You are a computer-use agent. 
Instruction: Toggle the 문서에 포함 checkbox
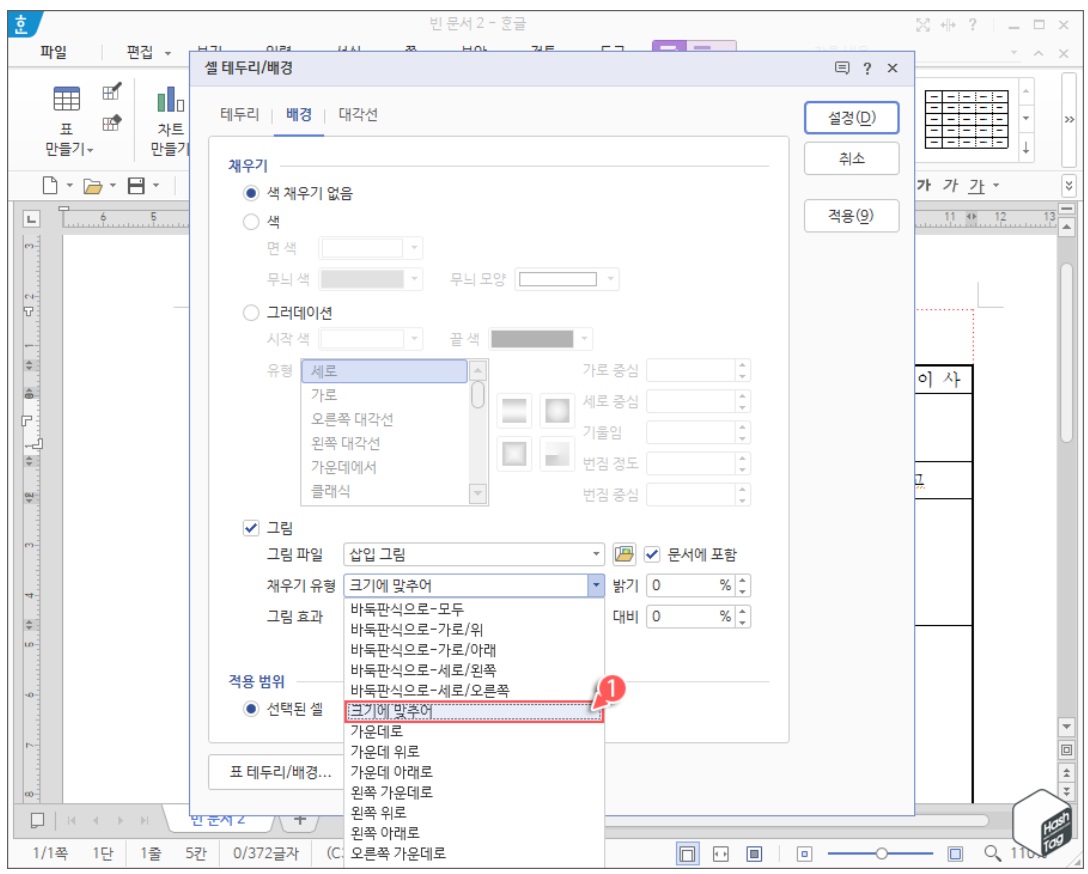click(x=652, y=554)
